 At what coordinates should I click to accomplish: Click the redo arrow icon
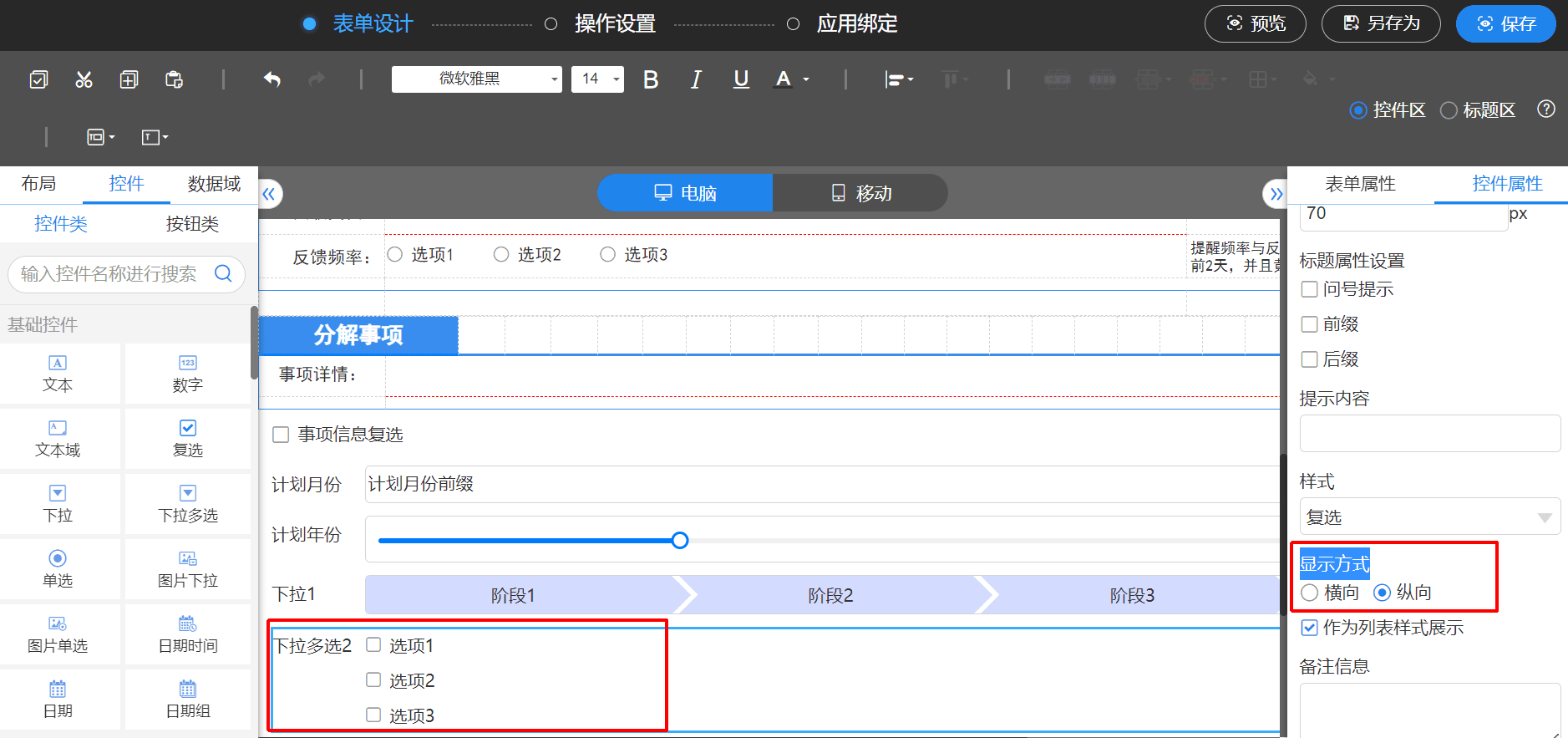tap(317, 79)
